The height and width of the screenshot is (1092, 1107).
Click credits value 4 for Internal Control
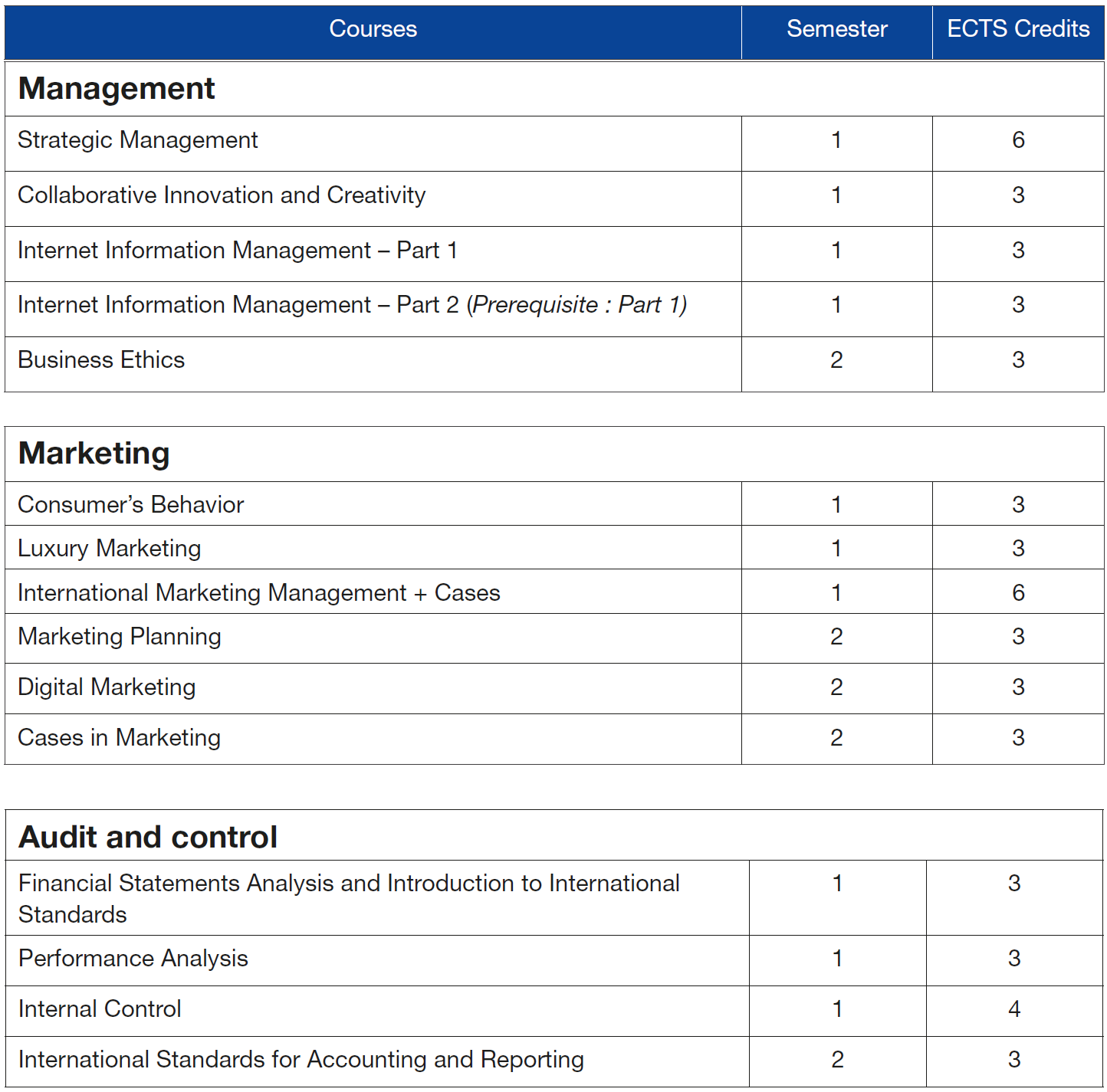click(1014, 1009)
